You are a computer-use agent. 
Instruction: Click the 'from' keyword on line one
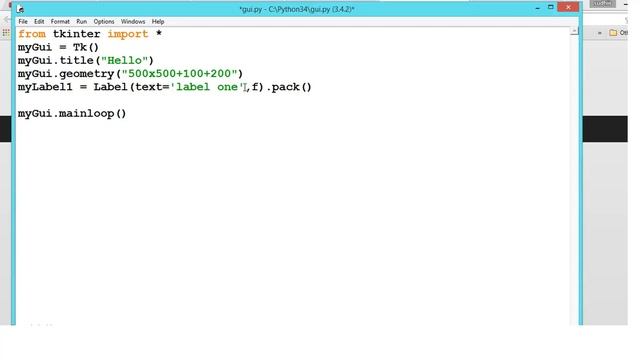click(x=32, y=34)
